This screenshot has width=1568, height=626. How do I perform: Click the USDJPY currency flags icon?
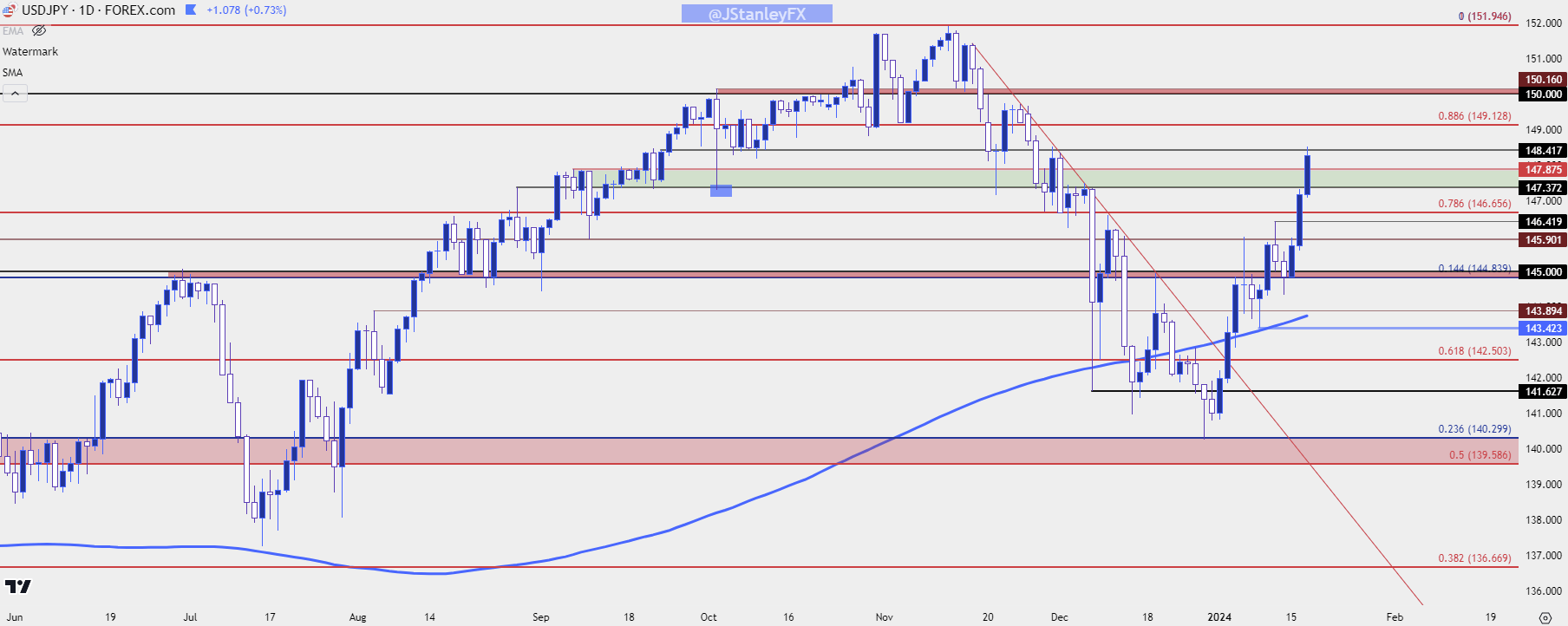[x=9, y=10]
